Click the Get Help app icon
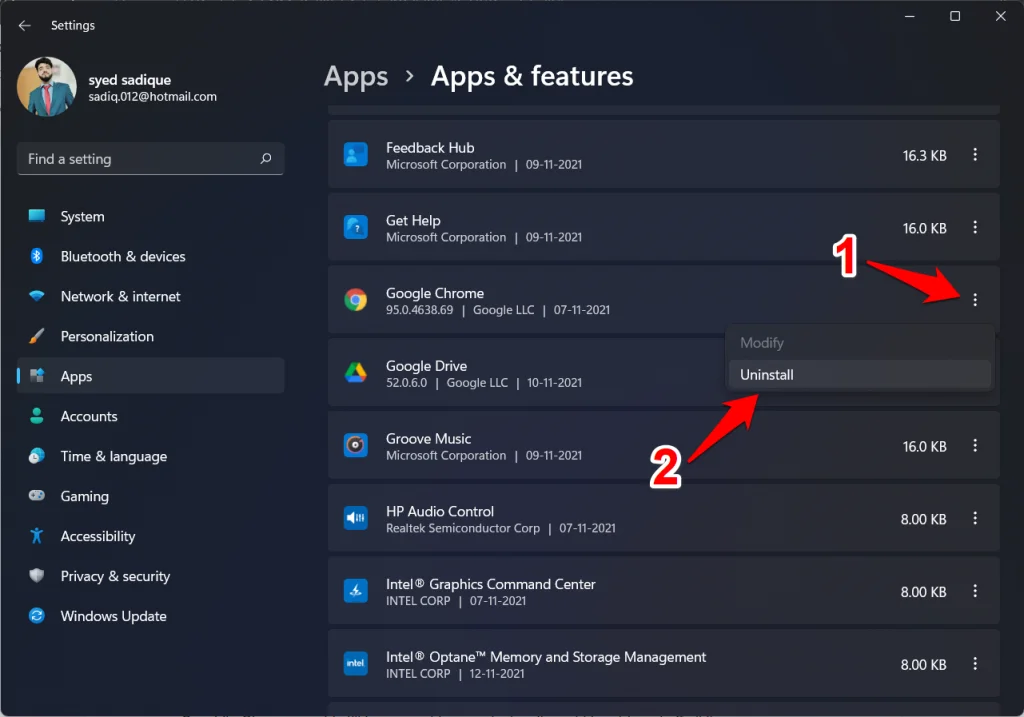Image resolution: width=1024 pixels, height=717 pixels. [x=356, y=227]
